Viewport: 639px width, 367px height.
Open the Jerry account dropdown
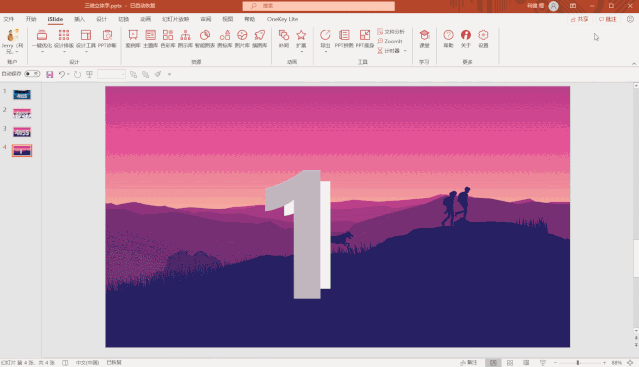tap(12, 40)
